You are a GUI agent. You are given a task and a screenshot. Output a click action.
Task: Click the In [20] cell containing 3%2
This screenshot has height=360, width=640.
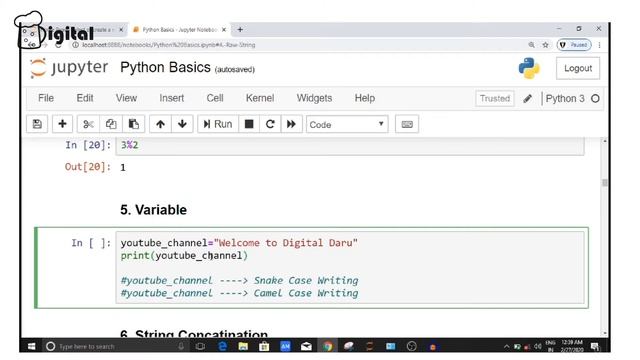(350, 146)
